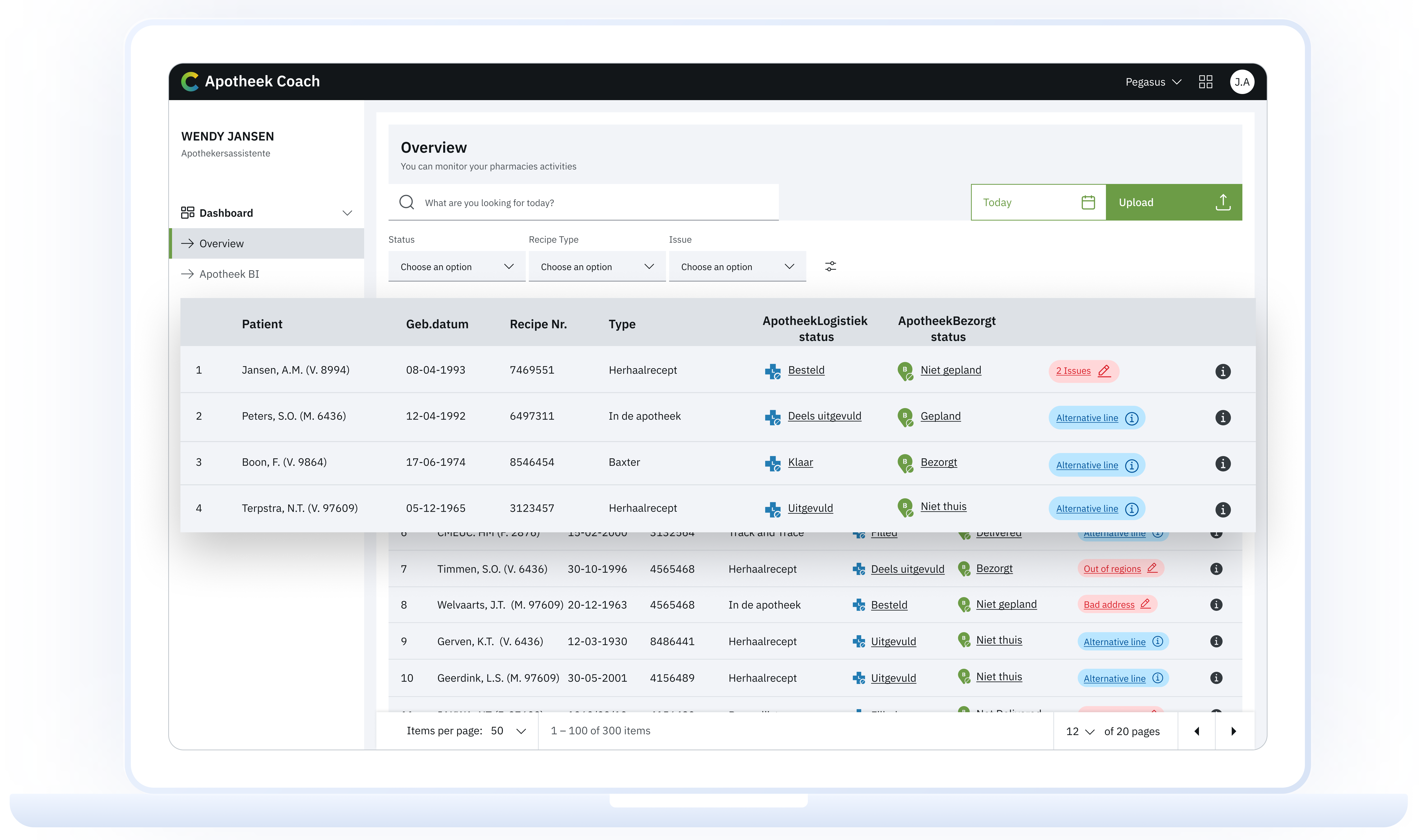Click the info icon for Terpstra, N.T. row
The width and height of the screenshot is (1419, 840).
(x=1223, y=509)
